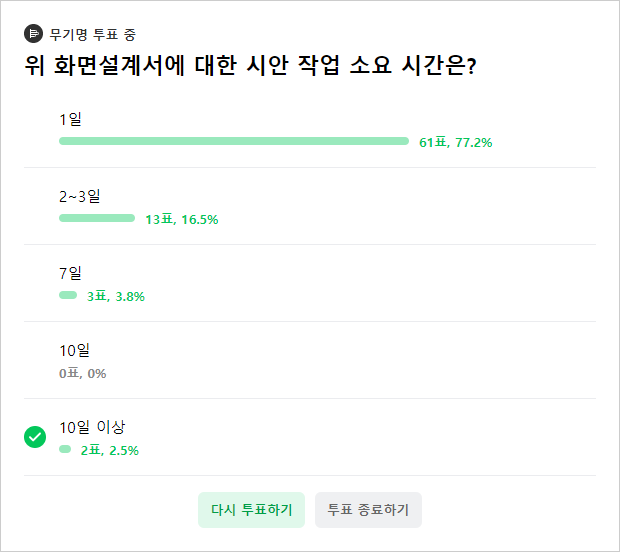620x552 pixels.
Task: Click the 무기명 투표 중 status label
Action: point(93,34)
